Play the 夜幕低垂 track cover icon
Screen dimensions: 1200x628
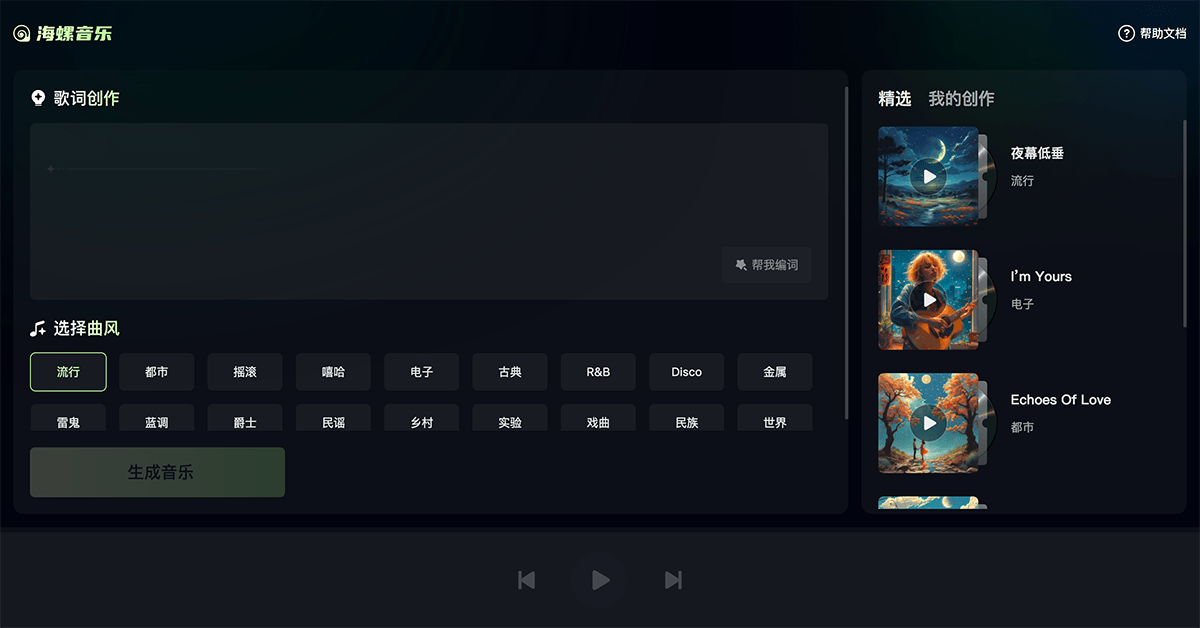930,176
